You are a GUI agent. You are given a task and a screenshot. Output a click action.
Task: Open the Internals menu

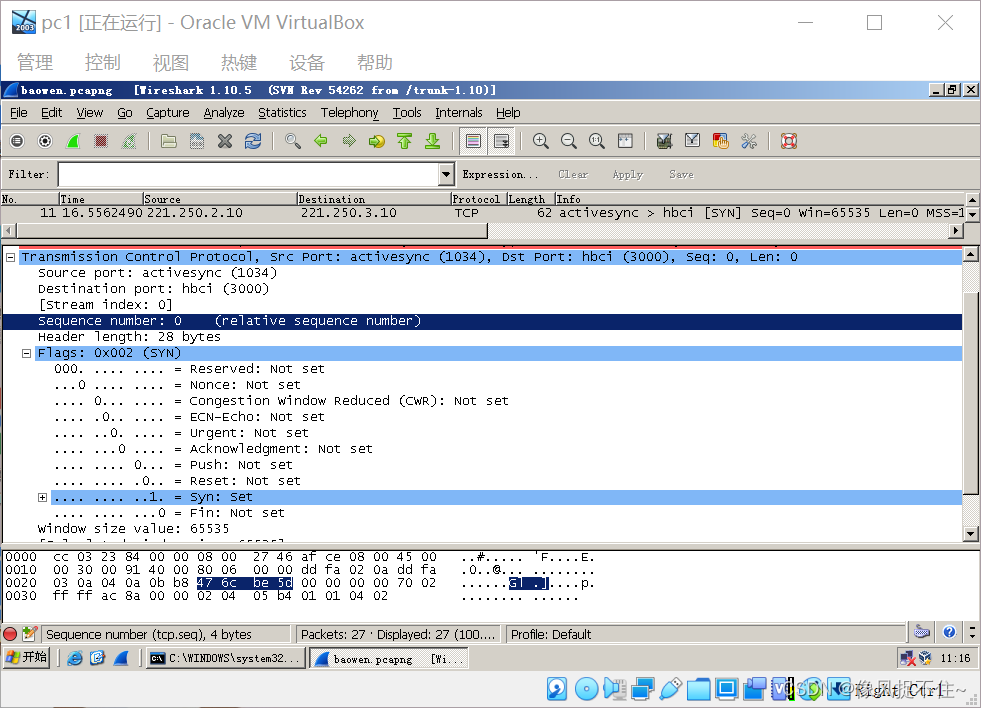tap(459, 113)
